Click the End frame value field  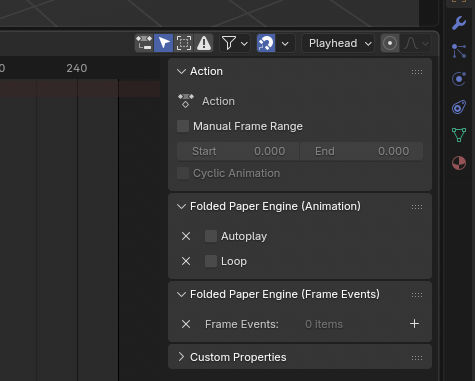tap(362, 151)
